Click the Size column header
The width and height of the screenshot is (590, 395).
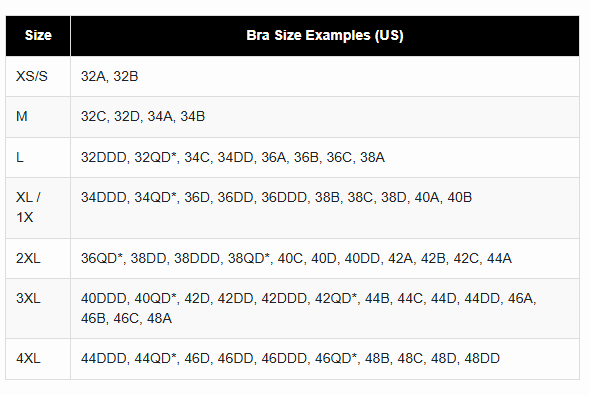38,36
